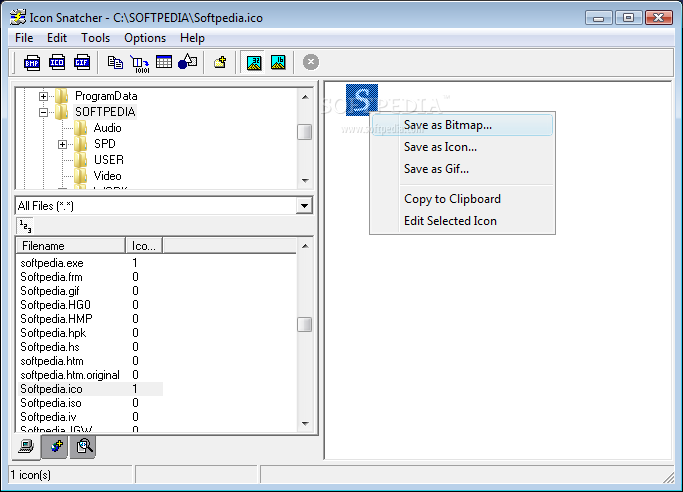Select Softpedia.hpk in file list
The height and width of the screenshot is (492, 683).
pos(53,333)
